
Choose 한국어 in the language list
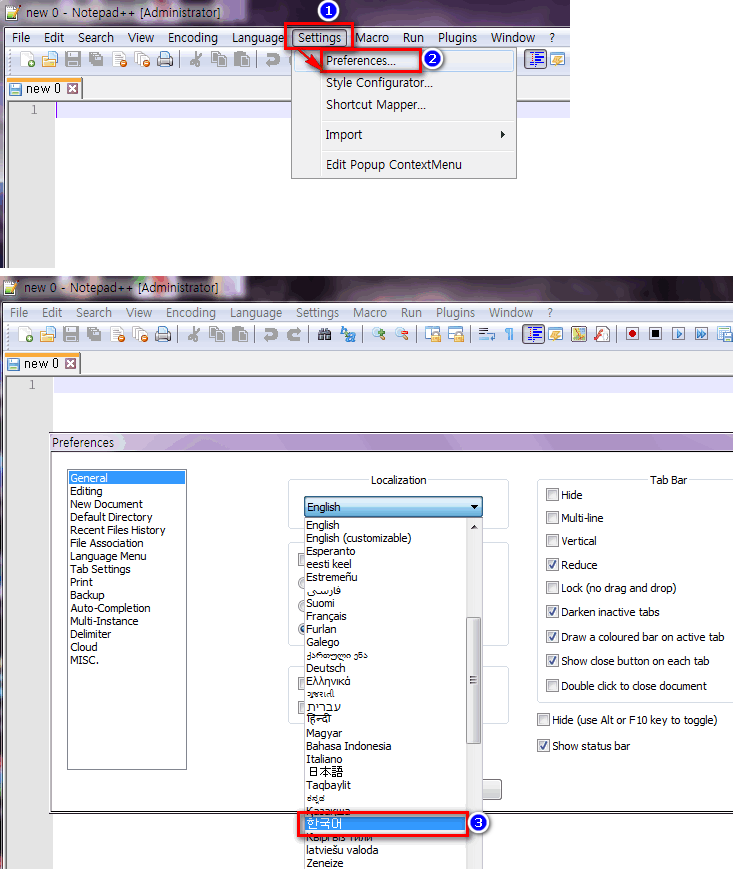[385, 824]
